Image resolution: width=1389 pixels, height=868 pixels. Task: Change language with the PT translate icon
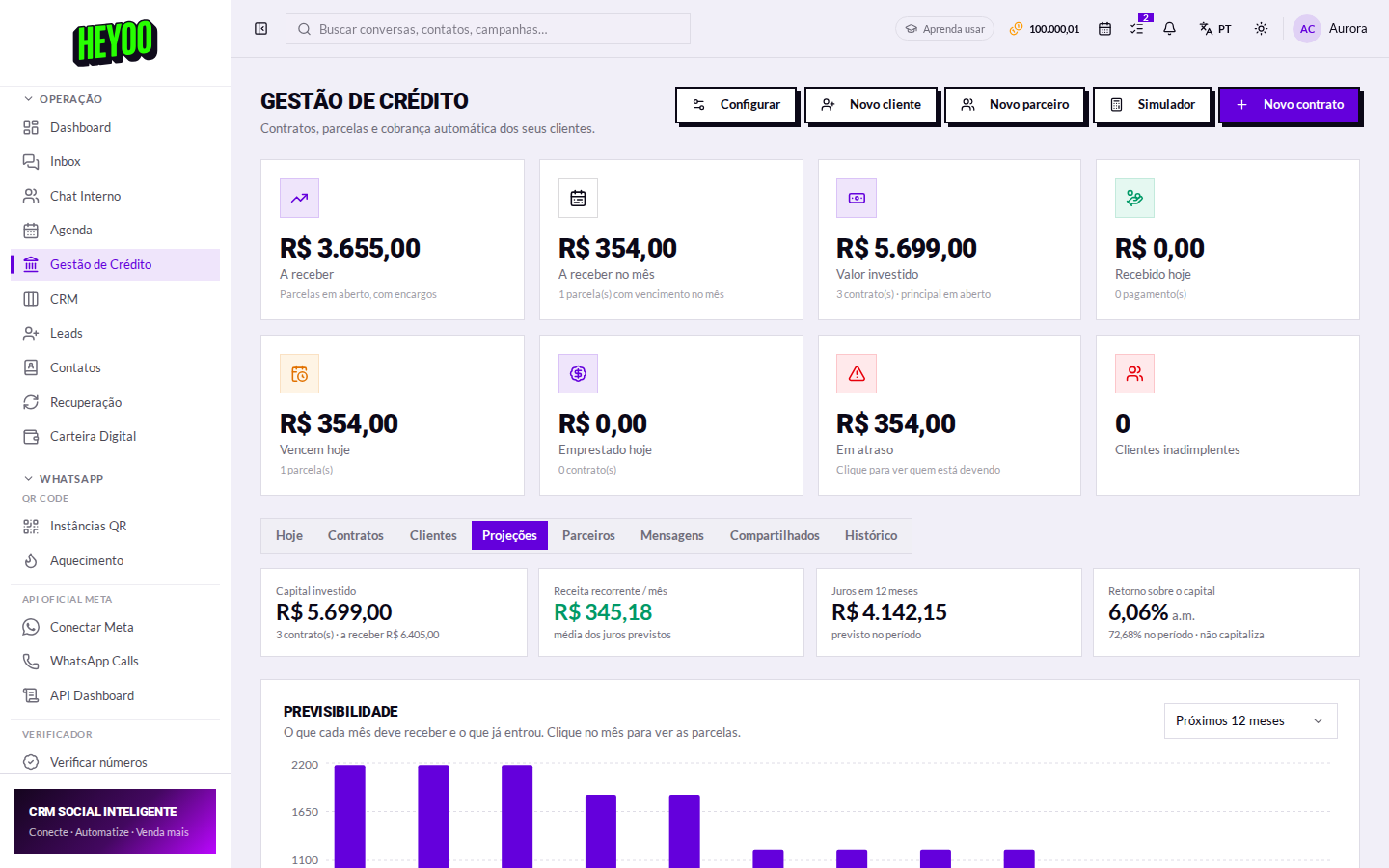click(1214, 29)
